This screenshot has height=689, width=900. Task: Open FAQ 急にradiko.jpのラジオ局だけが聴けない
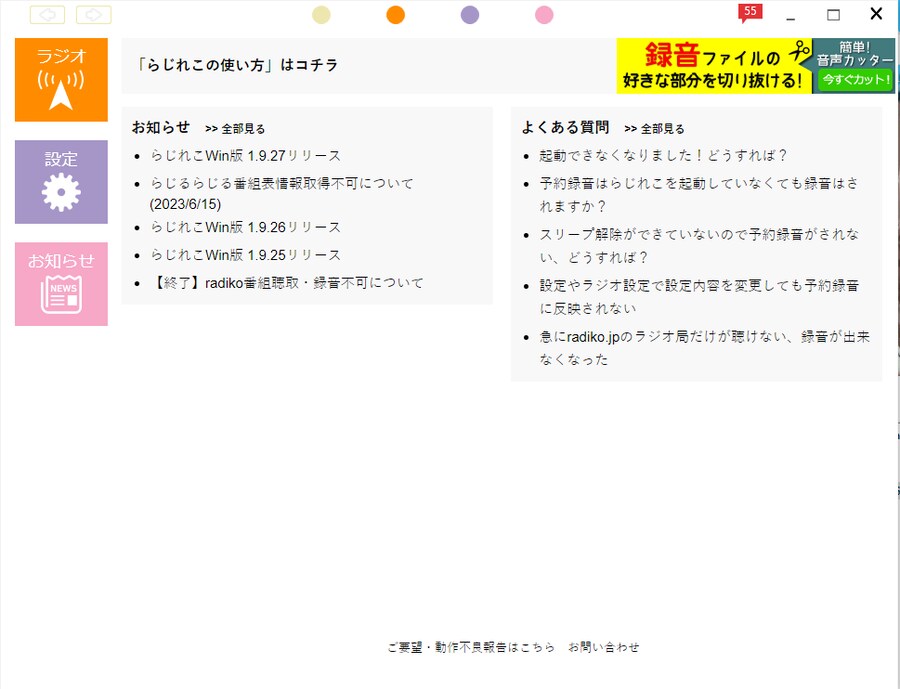pyautogui.click(x=705, y=348)
